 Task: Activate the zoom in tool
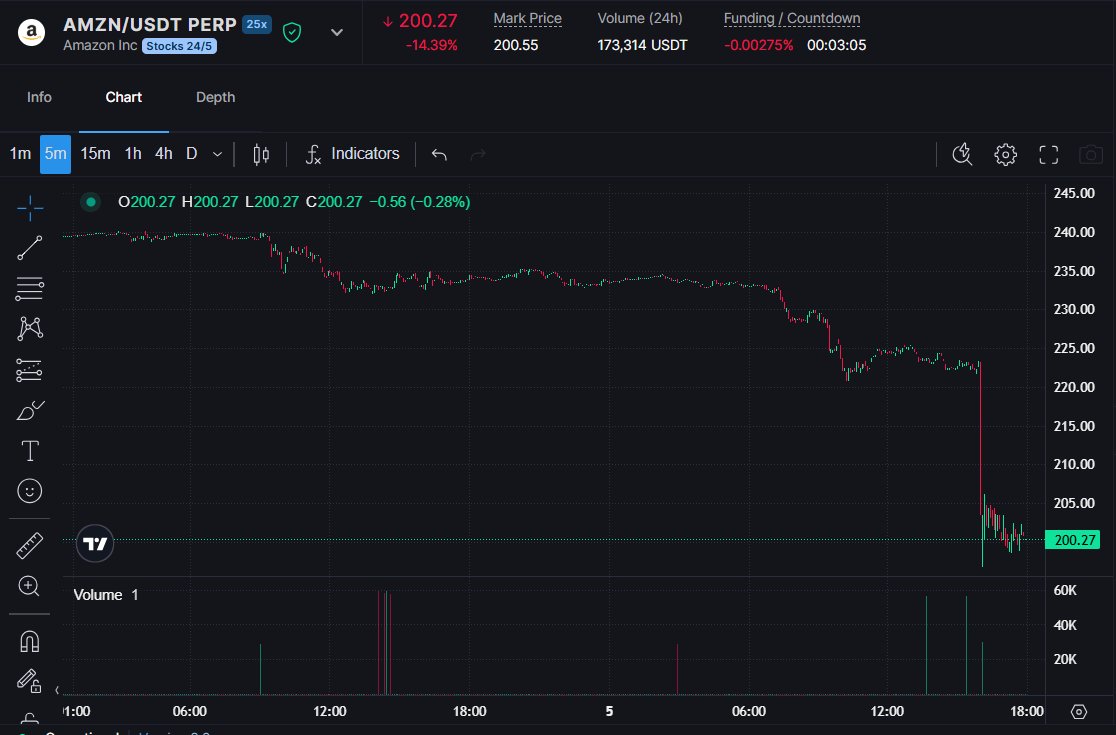(x=30, y=586)
